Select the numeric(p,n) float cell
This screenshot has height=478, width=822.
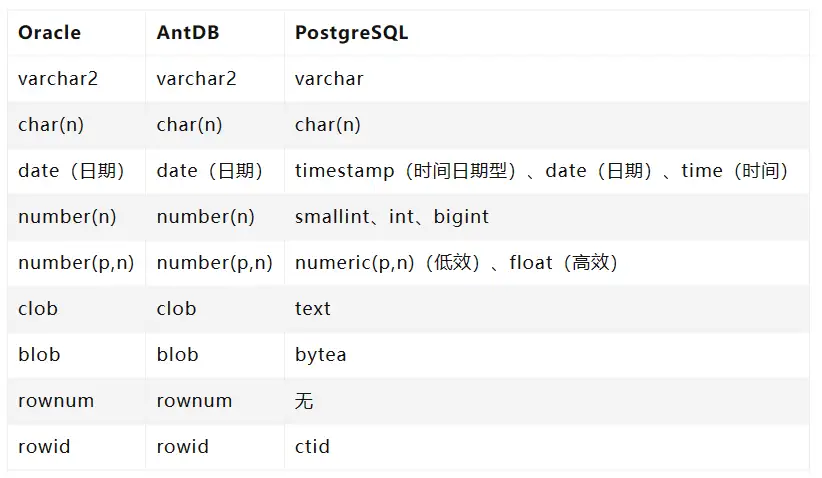457,263
